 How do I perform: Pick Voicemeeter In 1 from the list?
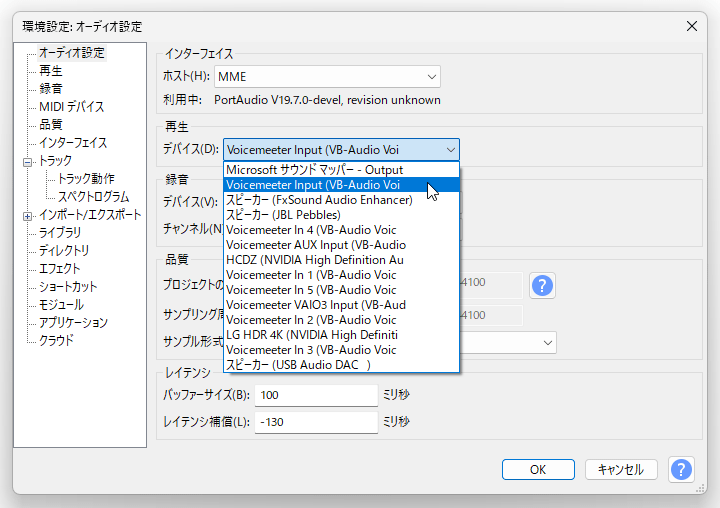341,275
